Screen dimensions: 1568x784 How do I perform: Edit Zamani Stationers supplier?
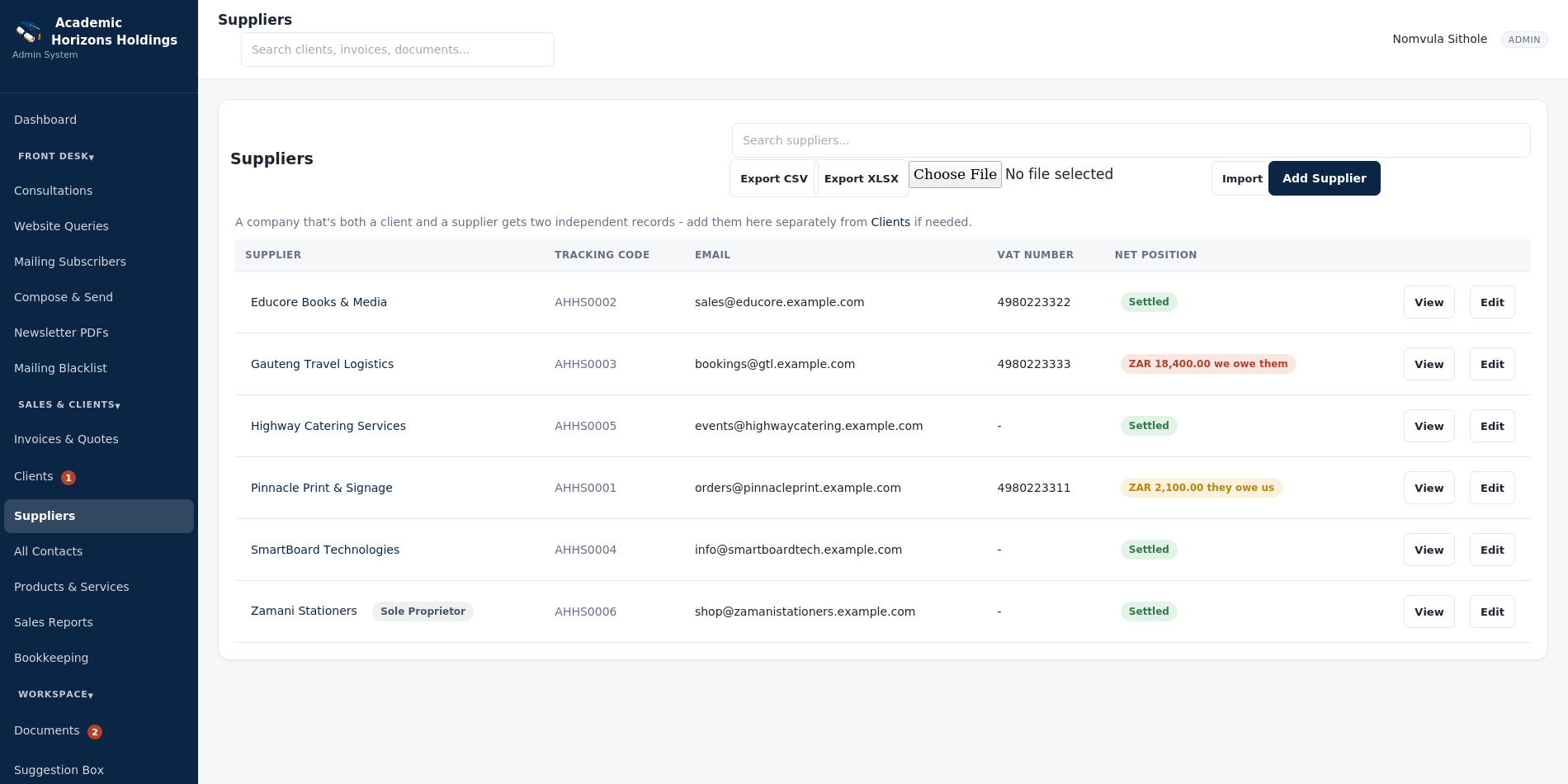pyautogui.click(x=1492, y=612)
